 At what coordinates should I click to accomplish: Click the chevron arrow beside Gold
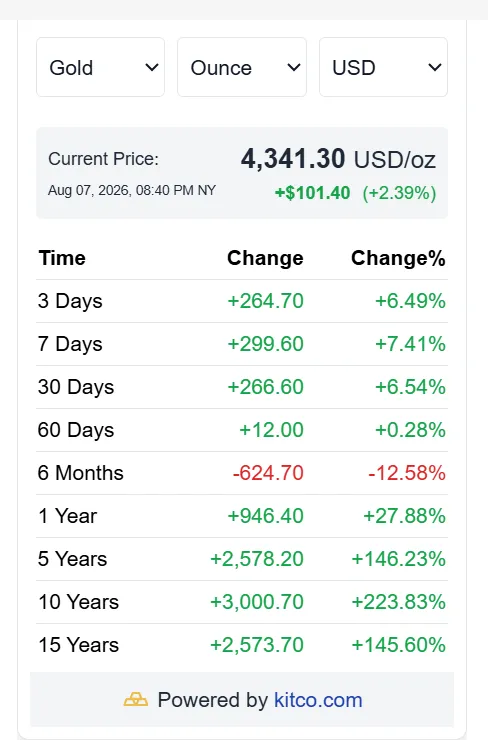pos(152,68)
